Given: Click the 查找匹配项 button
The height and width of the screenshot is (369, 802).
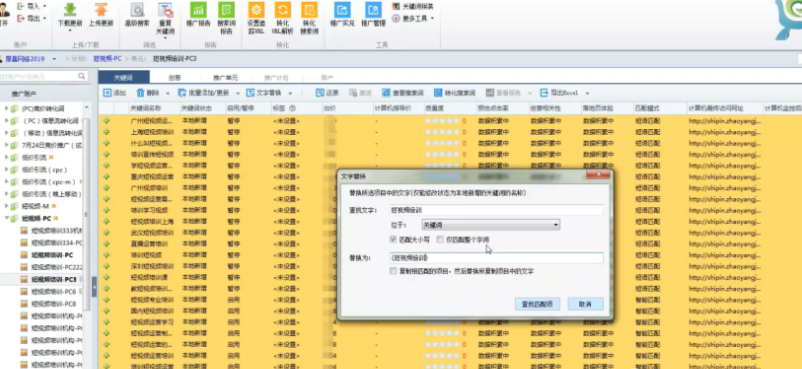Looking at the screenshot, I should tap(537, 304).
